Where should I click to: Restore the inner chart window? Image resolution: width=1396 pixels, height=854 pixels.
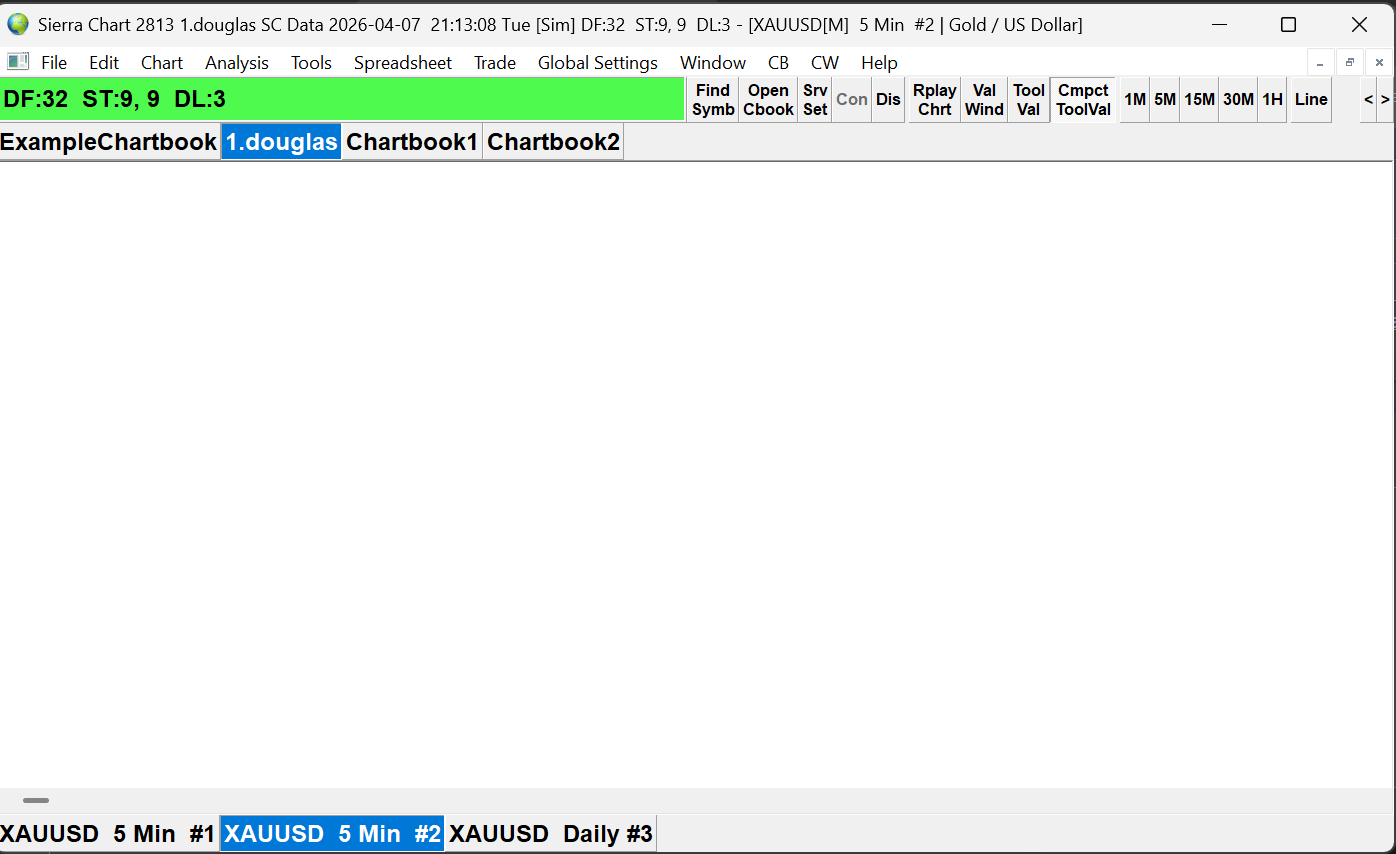(x=1350, y=63)
